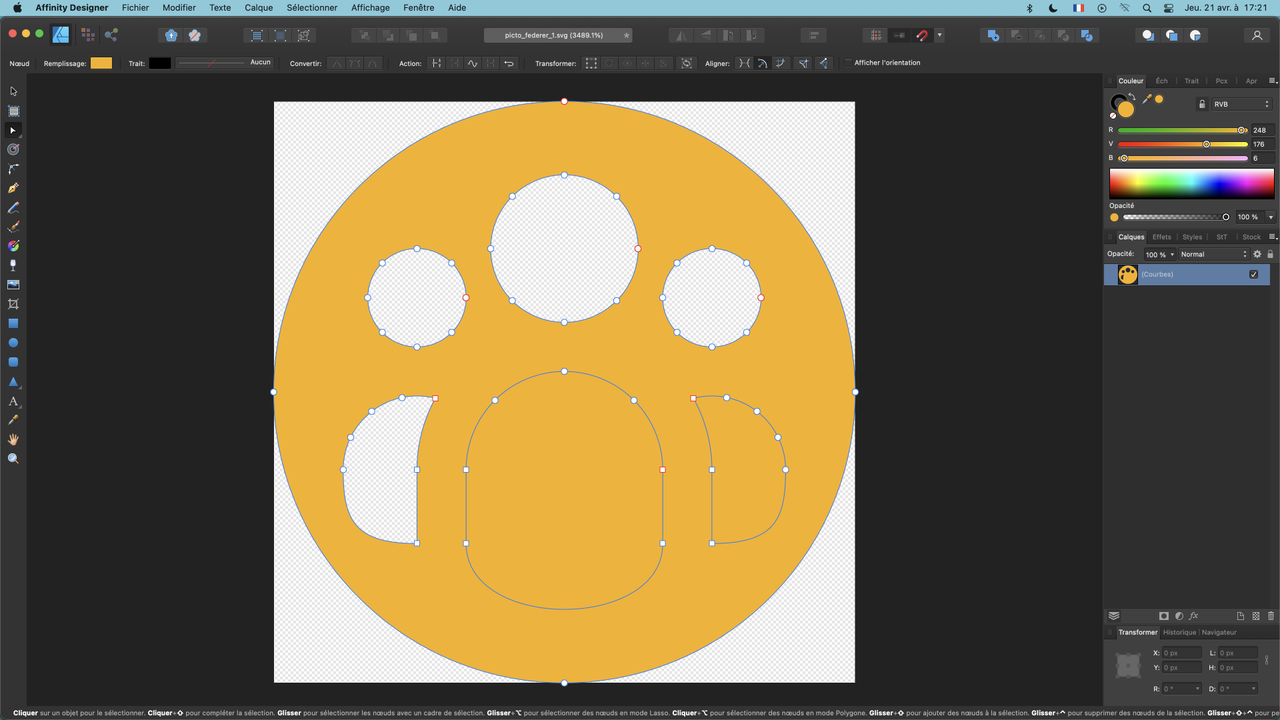The height and width of the screenshot is (720, 1280).
Task: Click the account profile icon
Action: (1257, 35)
